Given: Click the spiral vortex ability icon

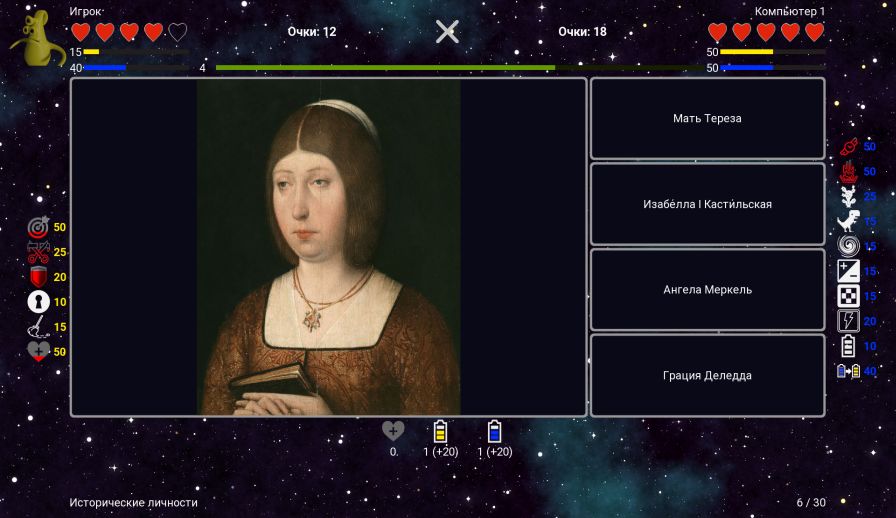Looking at the screenshot, I should pyautogui.click(x=848, y=246).
